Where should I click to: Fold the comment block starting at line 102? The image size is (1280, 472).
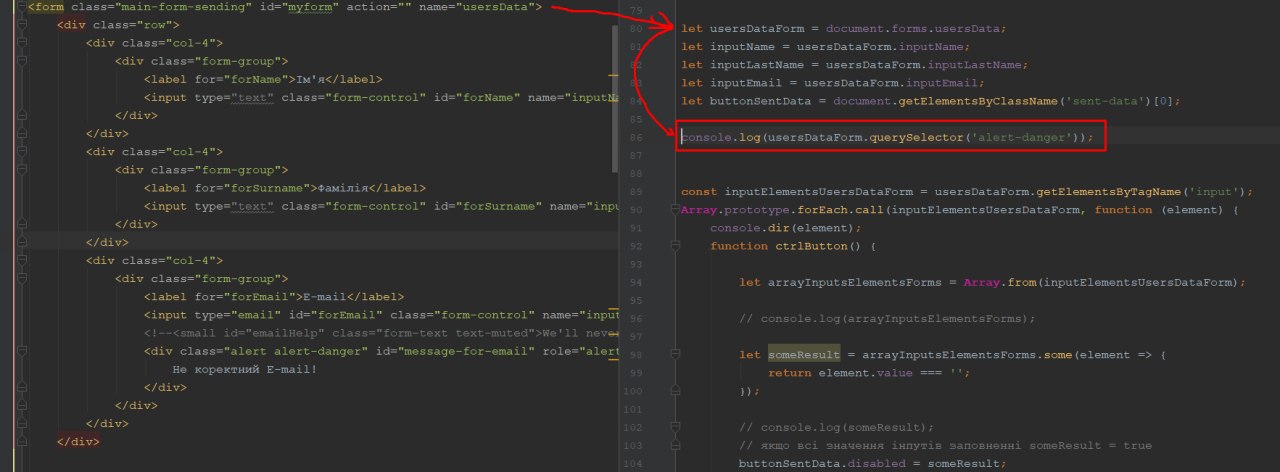(x=675, y=427)
